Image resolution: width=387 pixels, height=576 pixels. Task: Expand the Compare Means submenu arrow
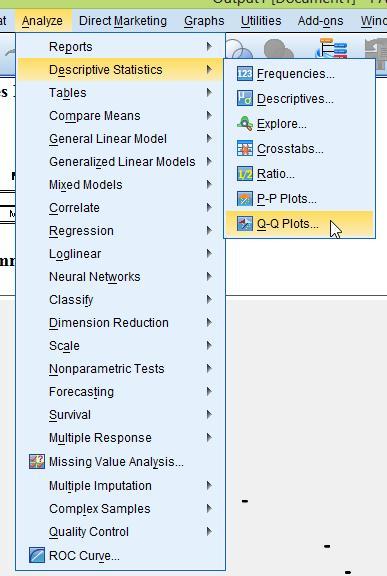point(209,115)
